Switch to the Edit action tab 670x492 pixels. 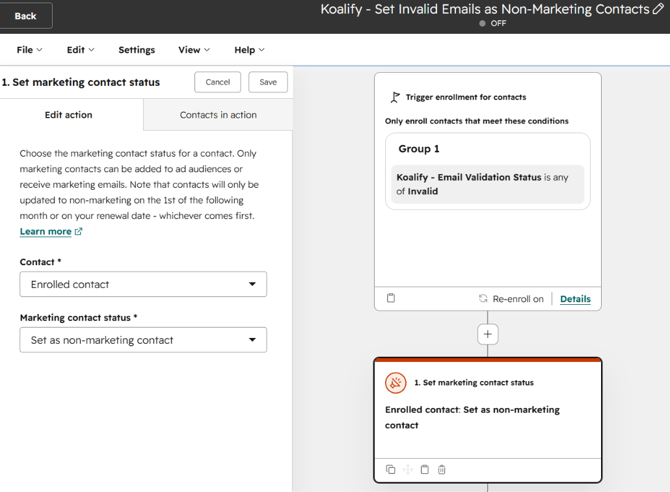pos(69,115)
